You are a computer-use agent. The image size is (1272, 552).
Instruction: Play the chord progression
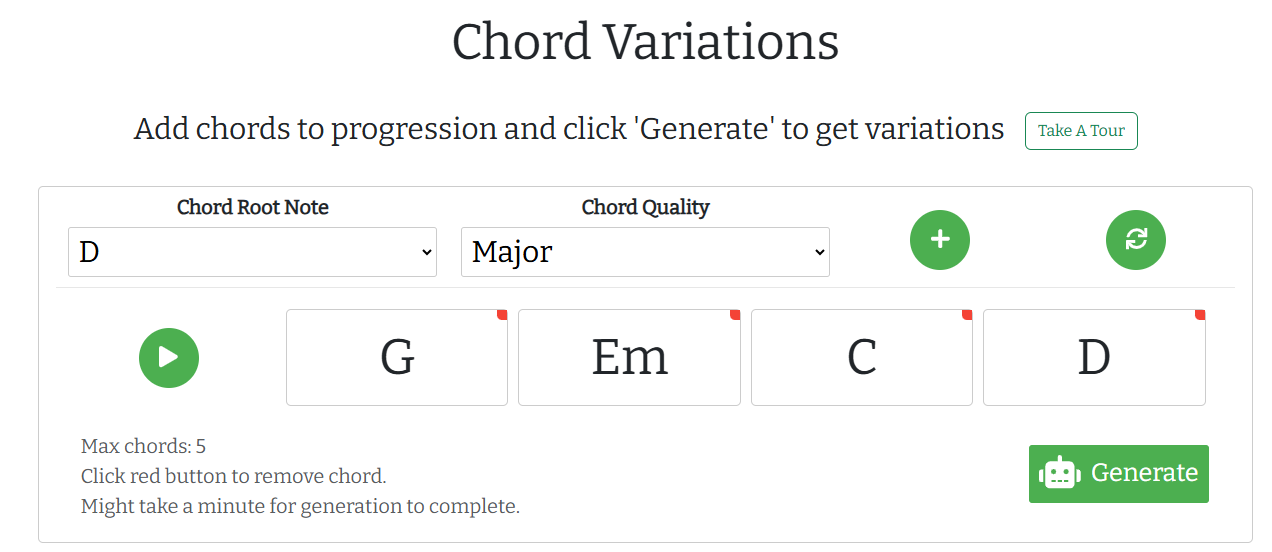tap(169, 357)
